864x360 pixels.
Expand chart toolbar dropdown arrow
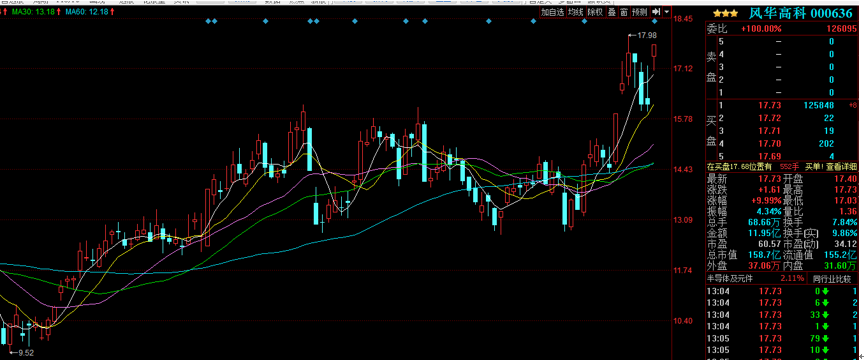tap(667, 12)
